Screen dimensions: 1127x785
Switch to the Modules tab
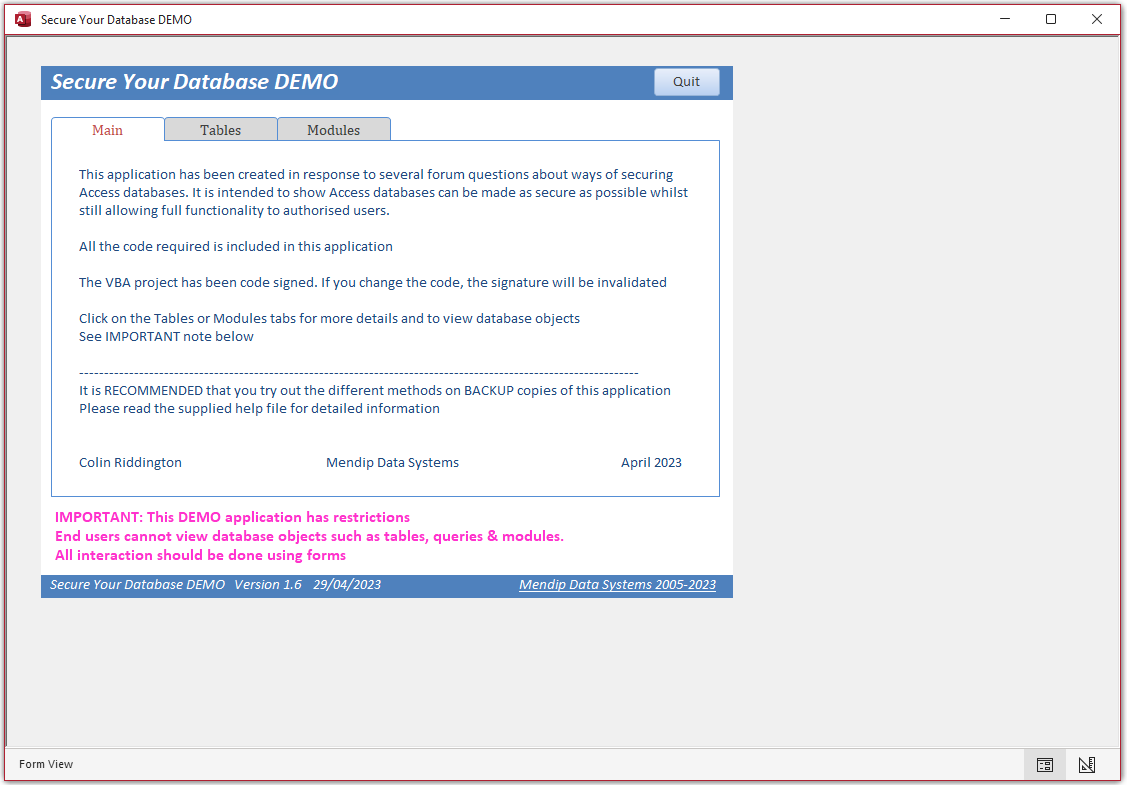pos(334,130)
